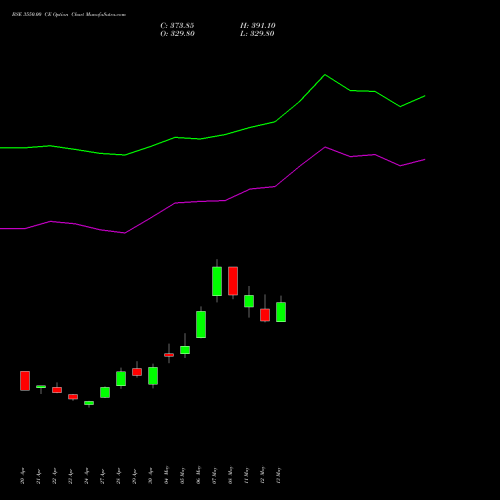Select the green candlestick for 27 Apr
500x500 pixels.
(x=105, y=392)
